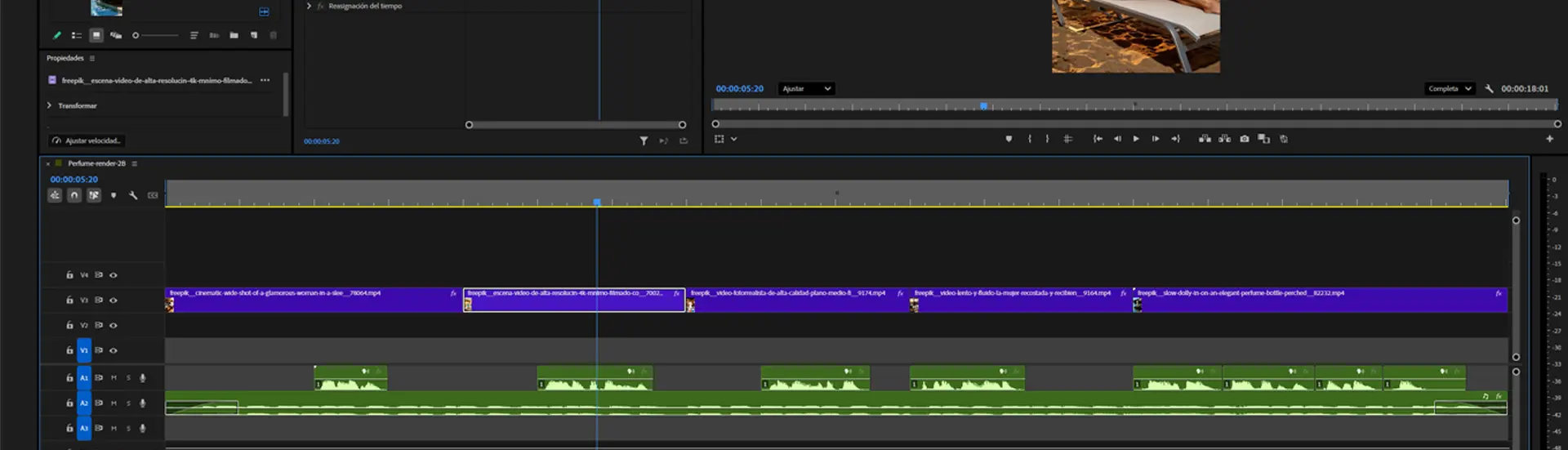Add a marker in the timeline
Screen dimensions: 1568x450
tap(114, 195)
